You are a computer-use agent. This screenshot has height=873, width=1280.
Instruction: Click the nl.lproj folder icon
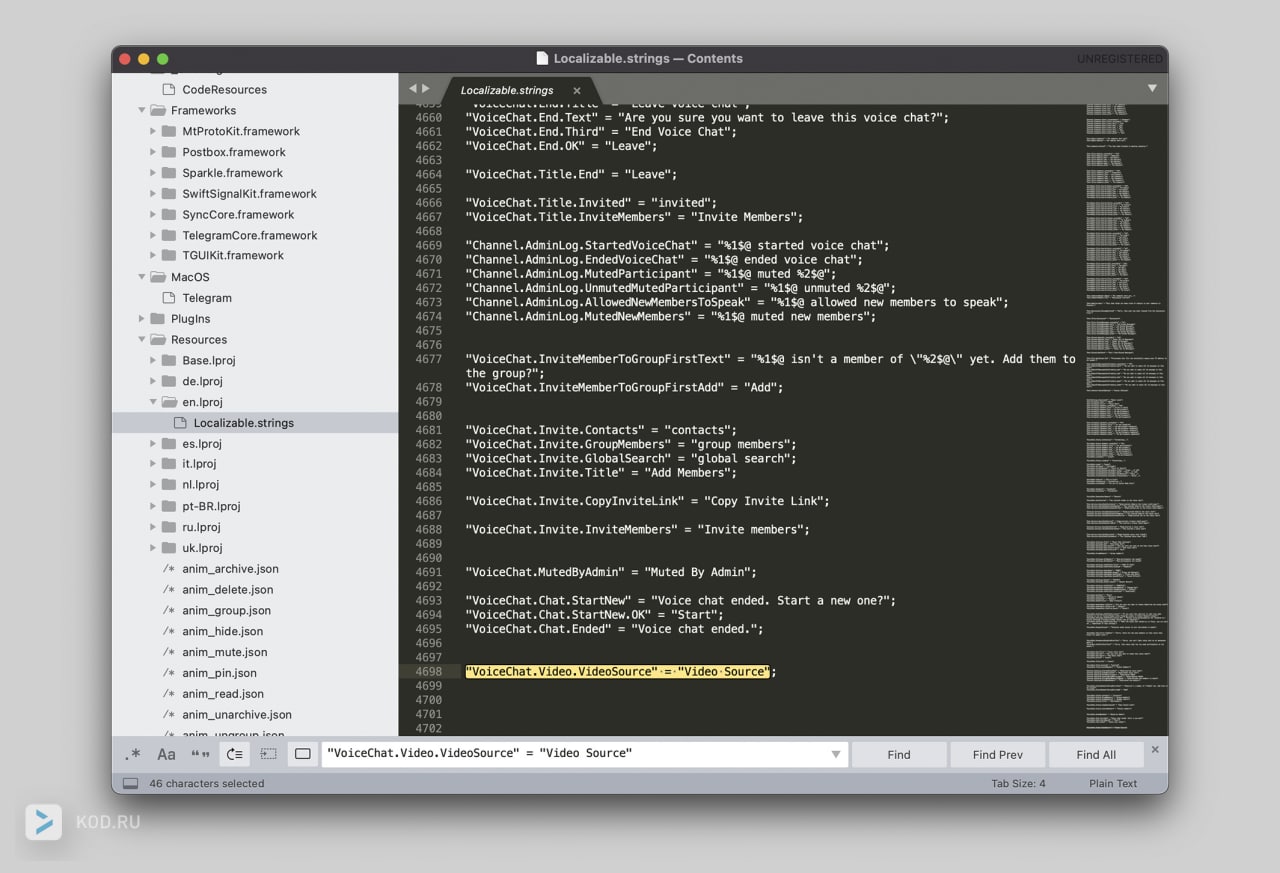coord(169,485)
